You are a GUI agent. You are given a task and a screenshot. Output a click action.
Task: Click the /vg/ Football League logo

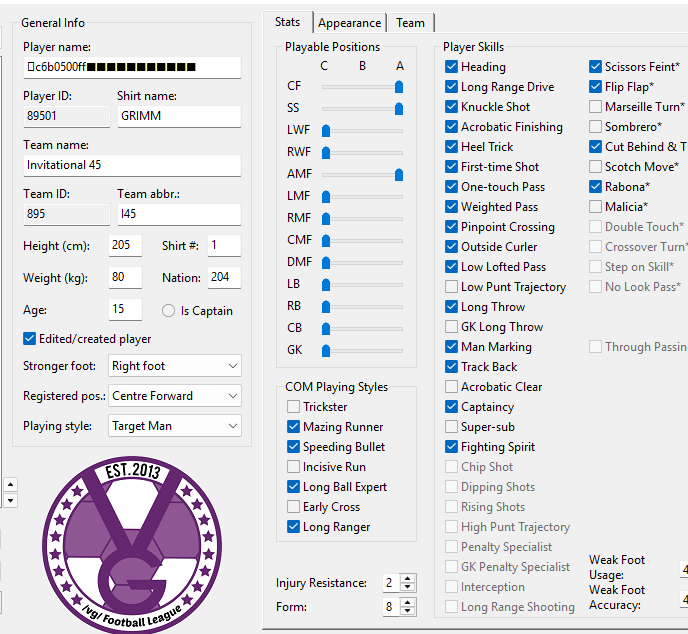point(132,545)
